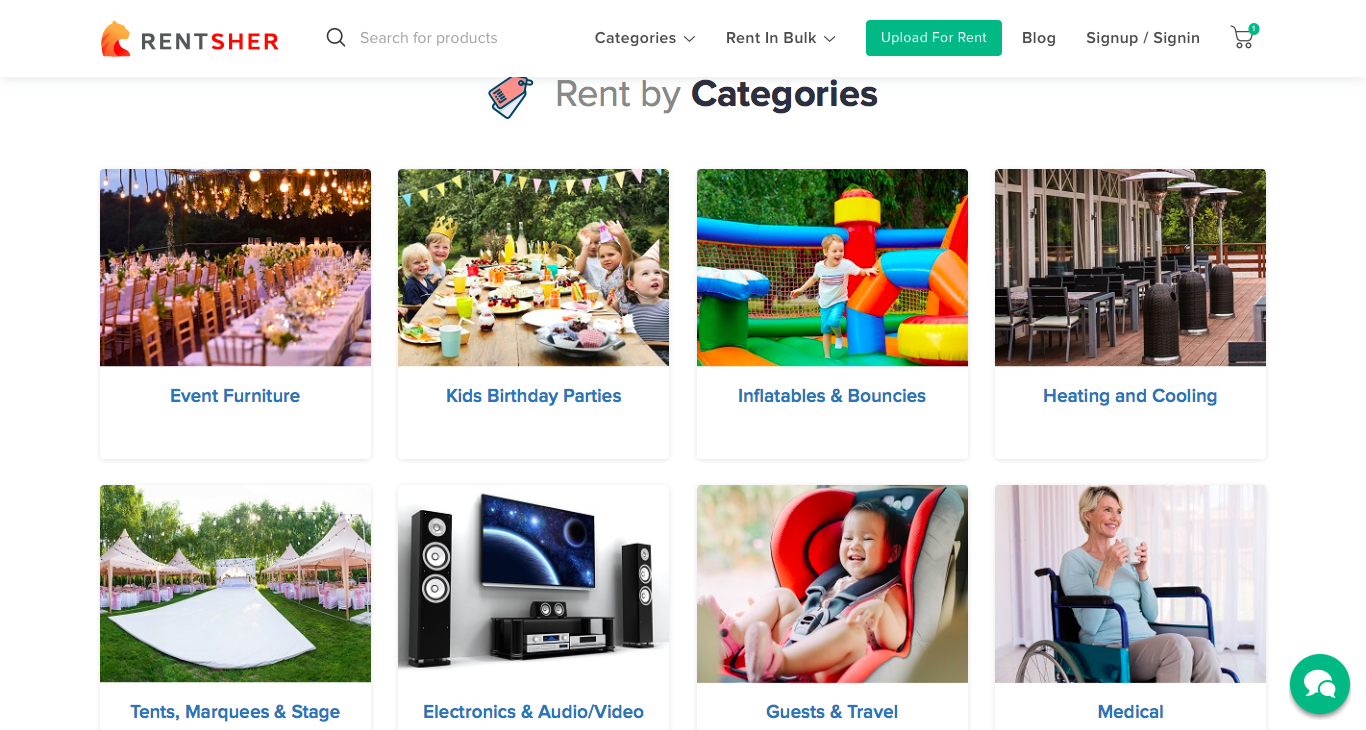The height and width of the screenshot is (730, 1366).
Task: Select the Heating and Cooling image
Action: [1130, 268]
